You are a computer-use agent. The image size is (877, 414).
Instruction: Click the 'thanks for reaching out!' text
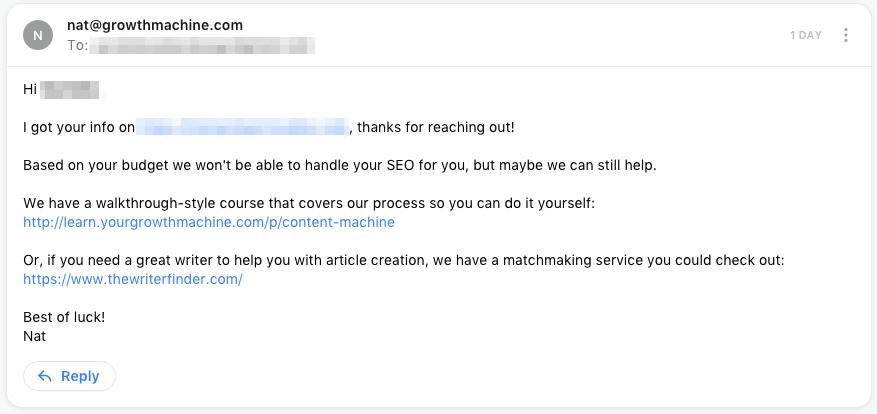436,127
